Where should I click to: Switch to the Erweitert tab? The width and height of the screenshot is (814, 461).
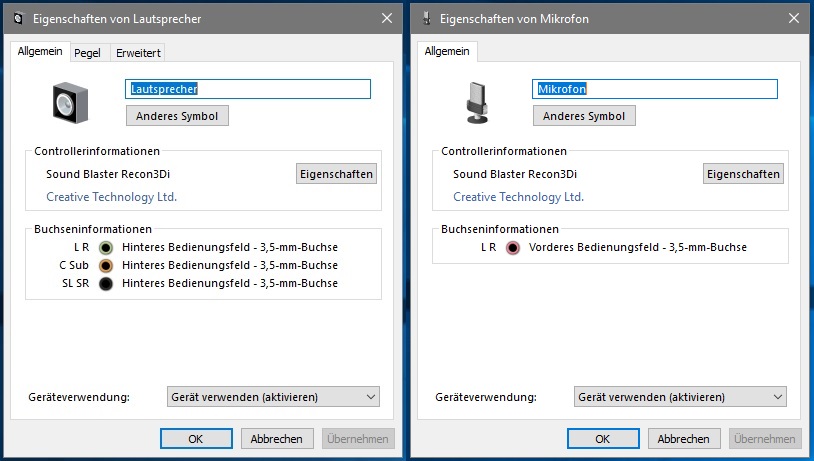[x=138, y=53]
